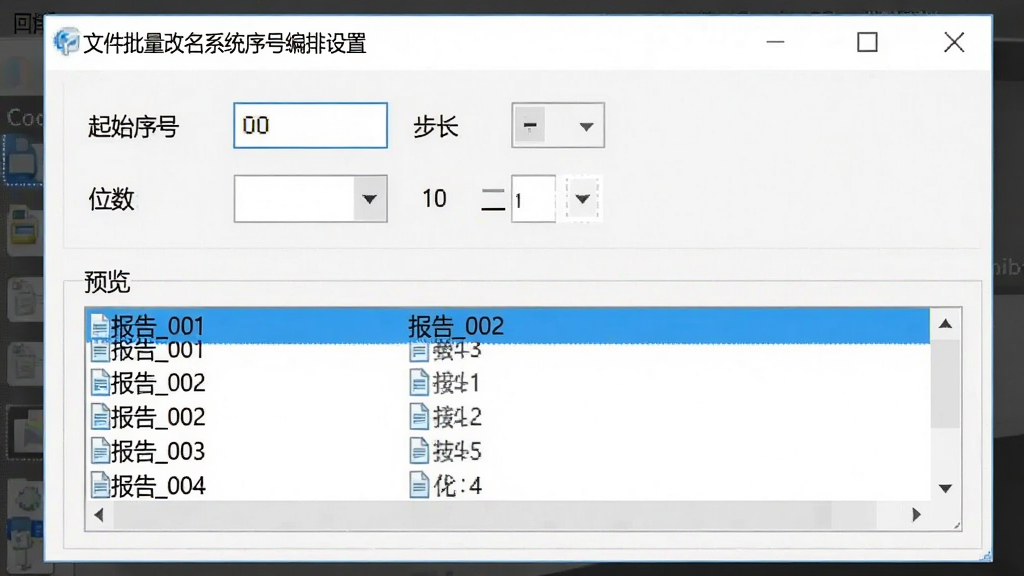Click the vertical scrollbar thumb in preview

[945, 384]
